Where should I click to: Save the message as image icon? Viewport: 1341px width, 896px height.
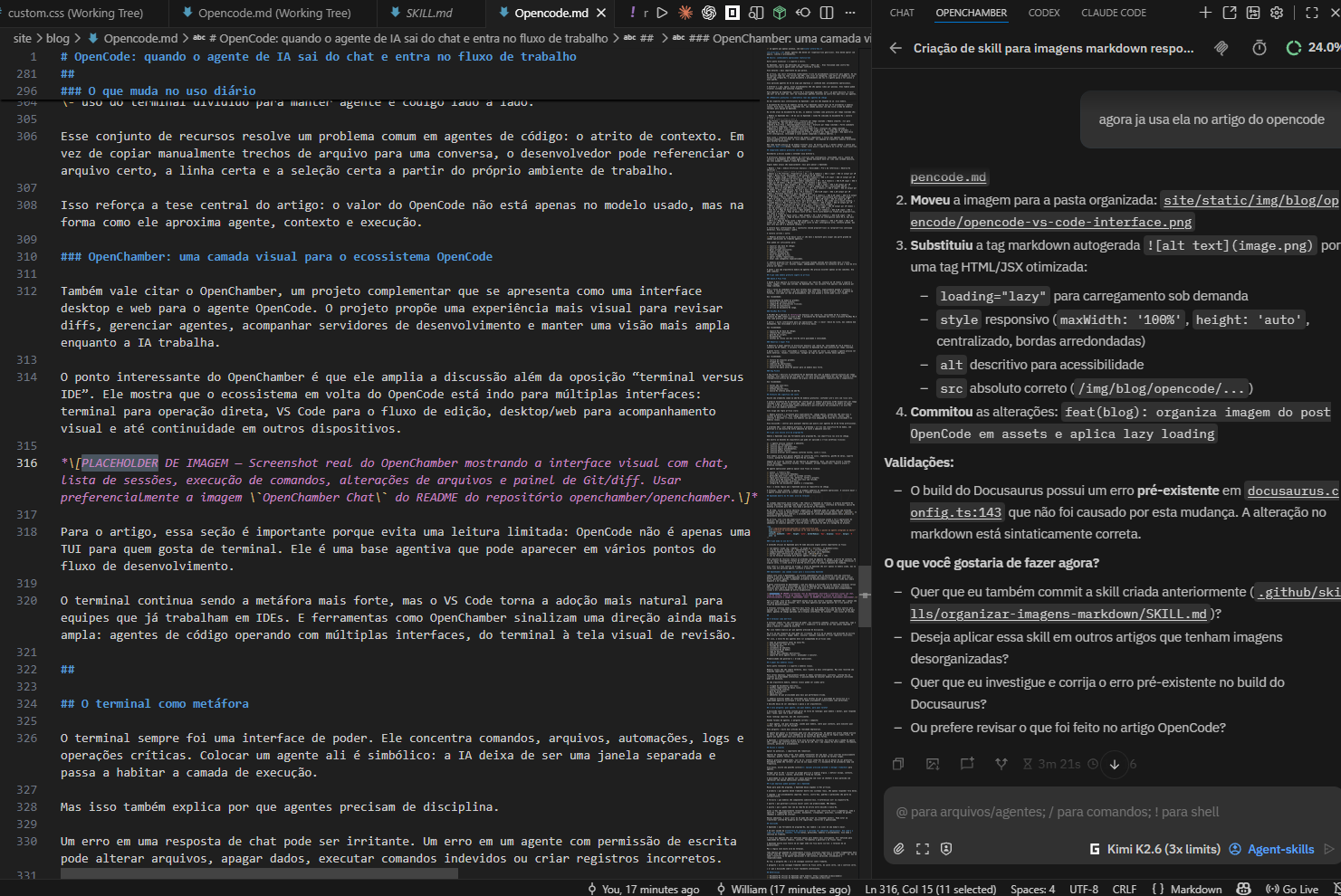pyautogui.click(x=933, y=764)
